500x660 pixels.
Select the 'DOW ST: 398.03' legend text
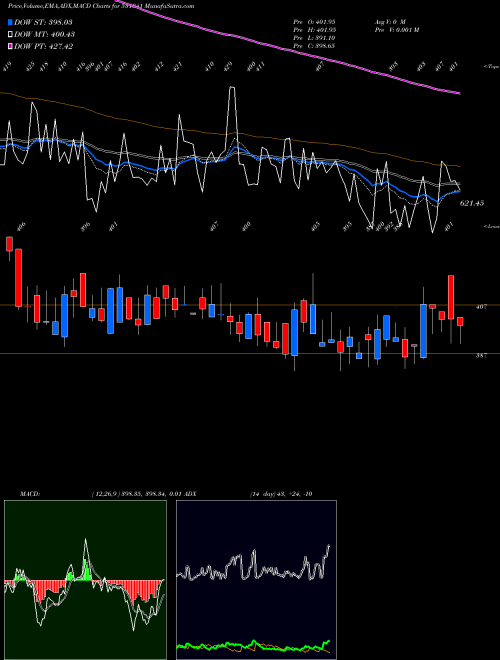[x=44, y=22]
